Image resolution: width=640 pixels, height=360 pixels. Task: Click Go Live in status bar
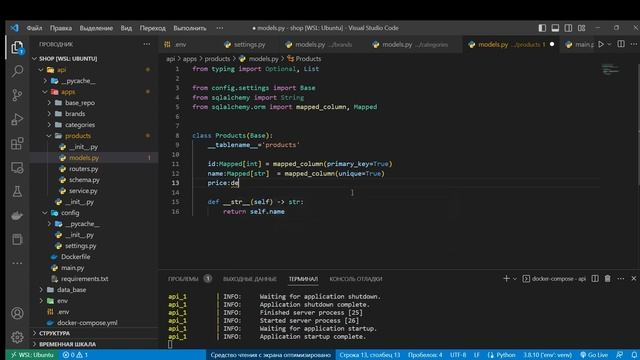click(x=594, y=355)
